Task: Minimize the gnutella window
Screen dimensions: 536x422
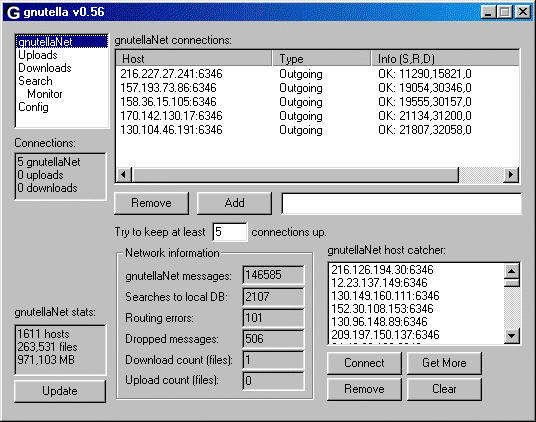Action: pyautogui.click(x=488, y=12)
